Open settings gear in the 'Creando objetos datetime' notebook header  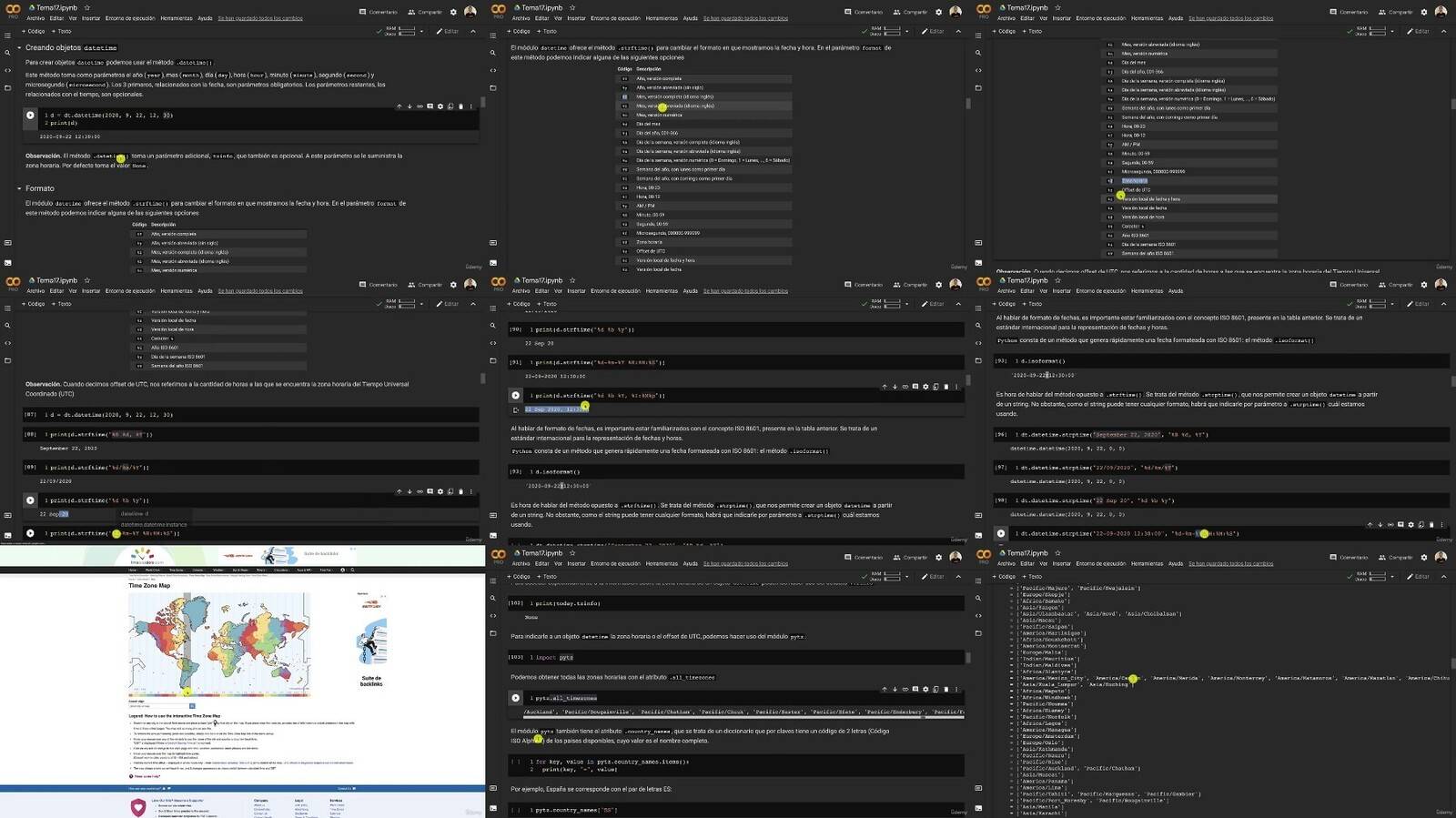coord(453,12)
